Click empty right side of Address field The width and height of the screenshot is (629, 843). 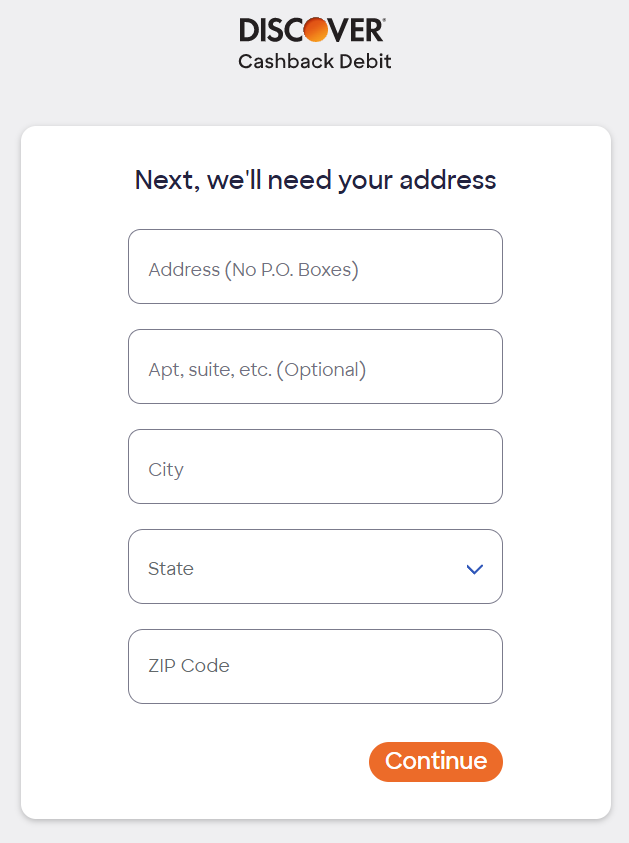tap(430, 267)
